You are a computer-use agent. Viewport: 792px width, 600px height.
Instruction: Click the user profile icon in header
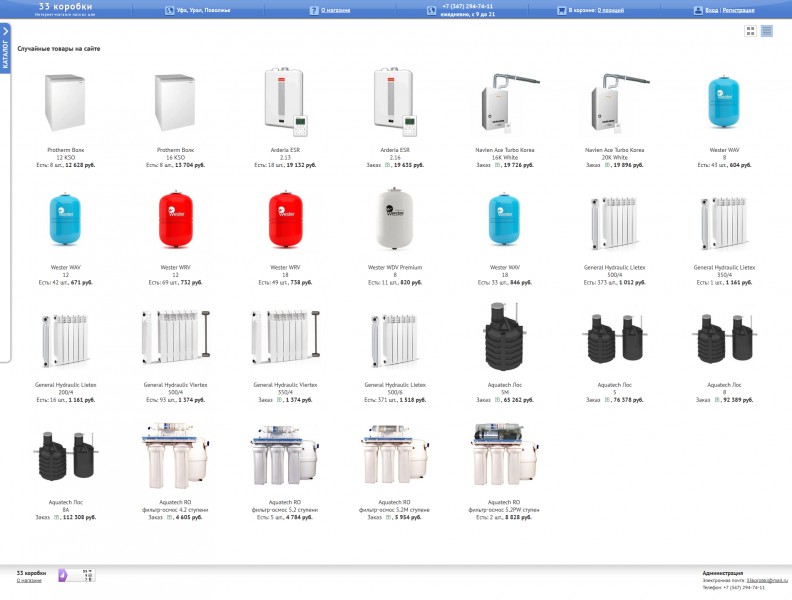[698, 10]
